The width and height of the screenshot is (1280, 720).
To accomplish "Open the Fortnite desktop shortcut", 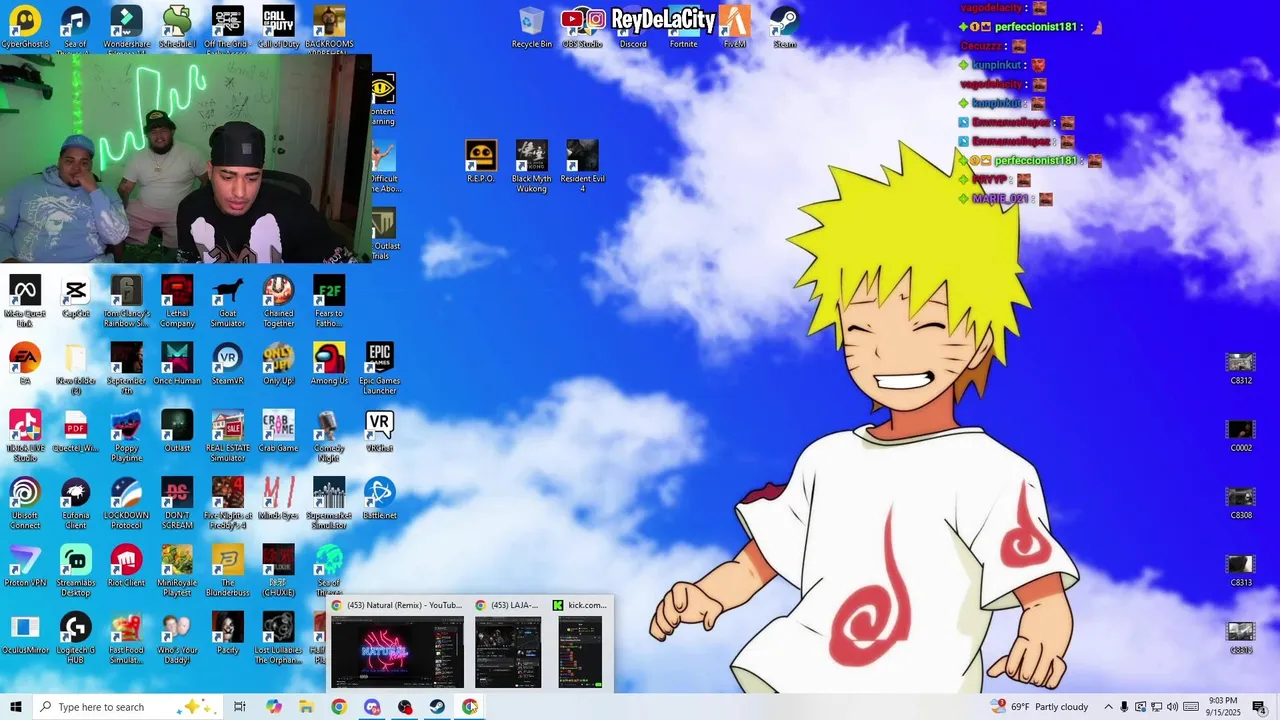I will [684, 27].
